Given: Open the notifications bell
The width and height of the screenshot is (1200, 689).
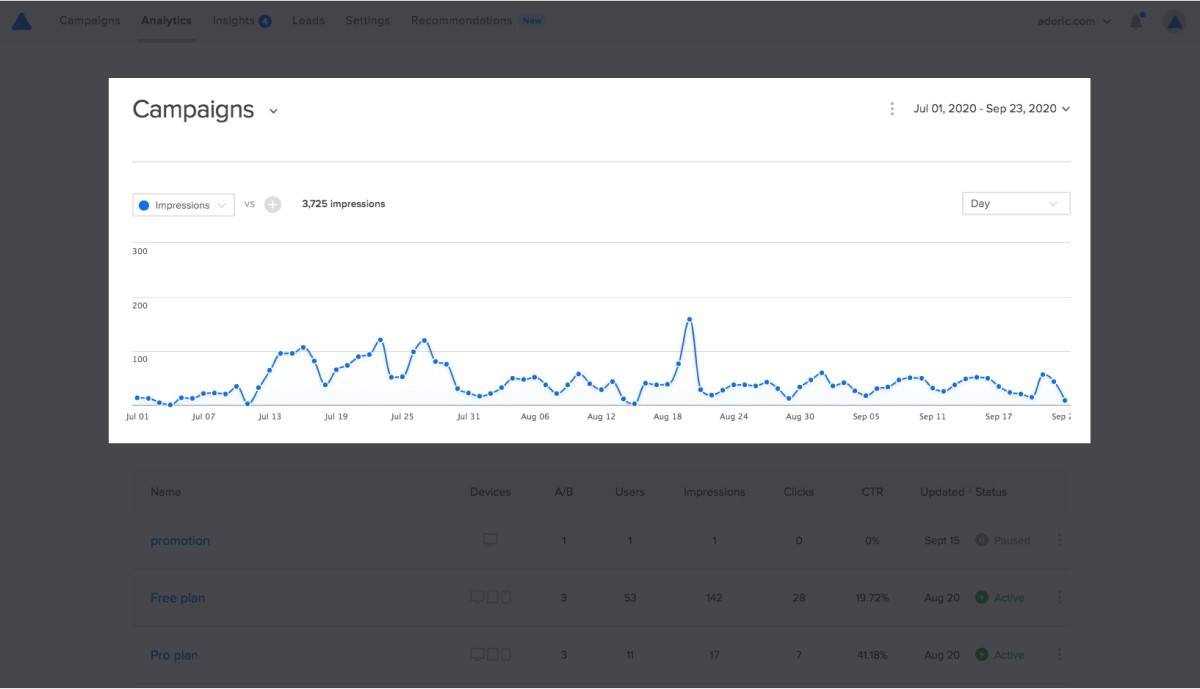Looking at the screenshot, I should click(1137, 21).
